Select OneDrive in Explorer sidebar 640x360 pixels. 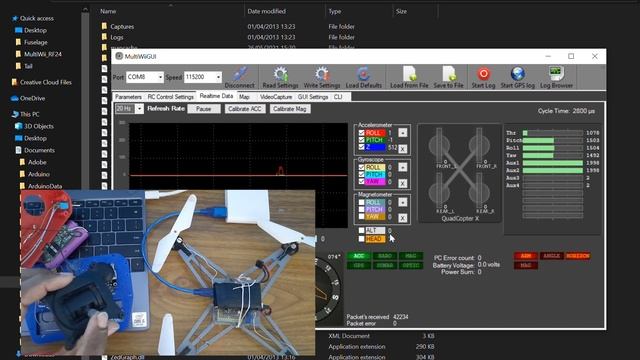click(33, 98)
